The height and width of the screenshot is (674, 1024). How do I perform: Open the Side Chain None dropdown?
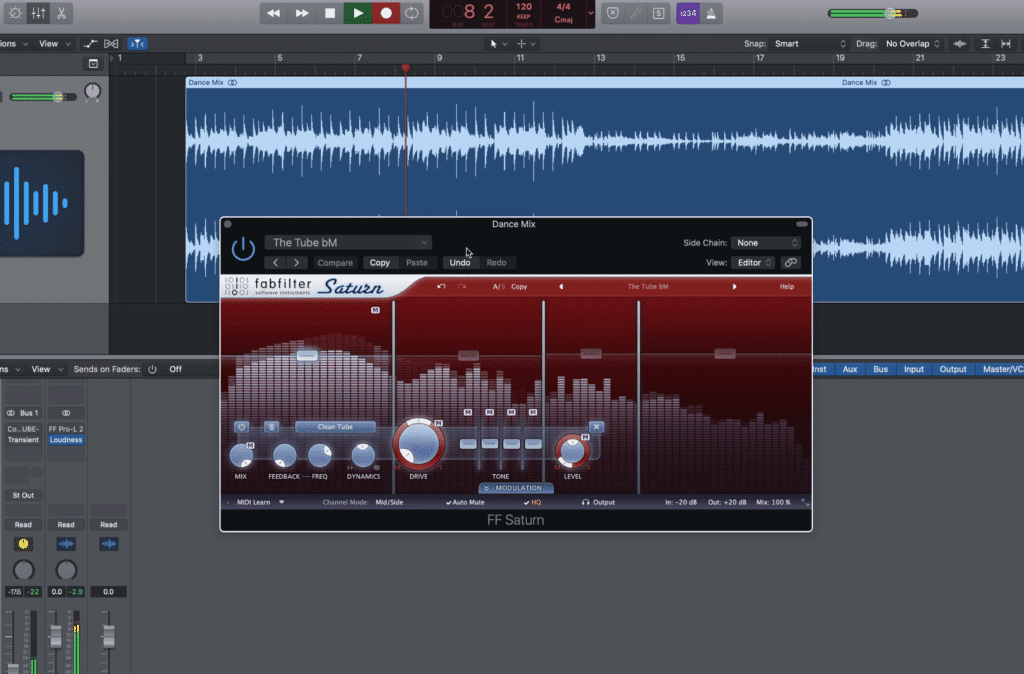point(766,243)
